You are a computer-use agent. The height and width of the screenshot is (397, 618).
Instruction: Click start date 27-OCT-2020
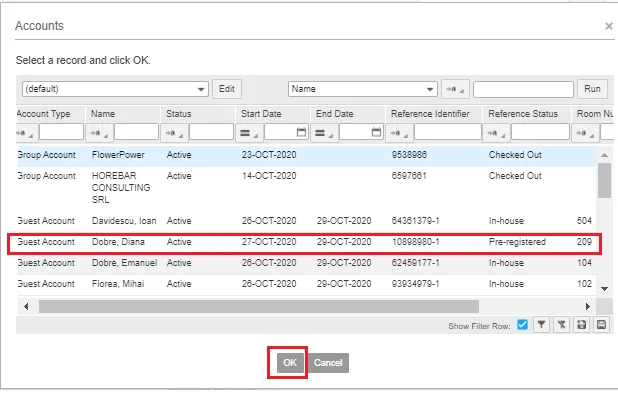point(269,242)
